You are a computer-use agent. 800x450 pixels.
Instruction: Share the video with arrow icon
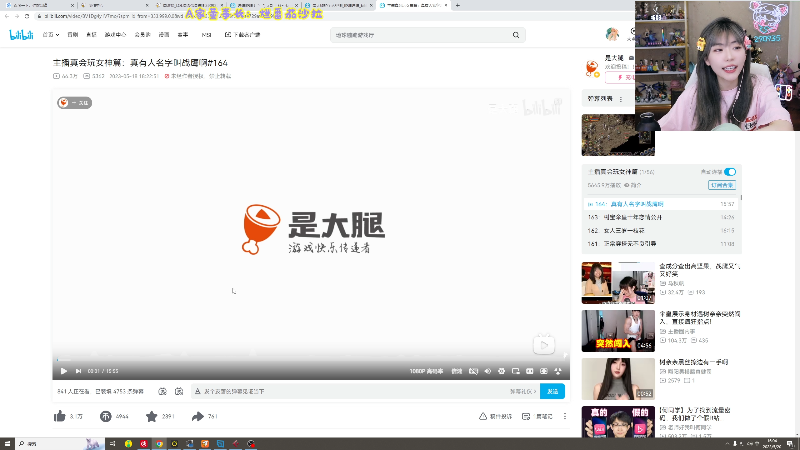coord(197,416)
